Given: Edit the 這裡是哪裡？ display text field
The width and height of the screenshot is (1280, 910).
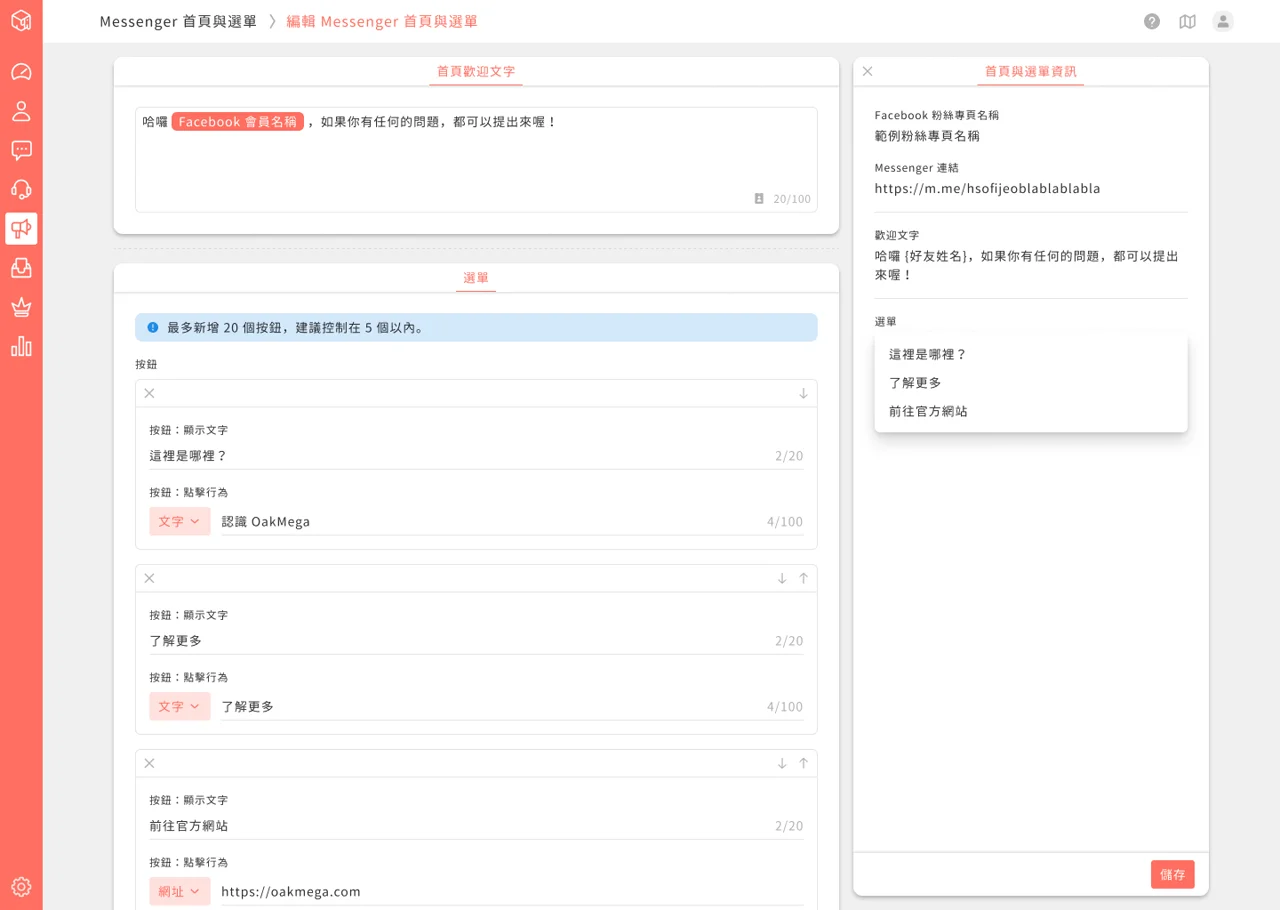Looking at the screenshot, I should (x=476, y=455).
